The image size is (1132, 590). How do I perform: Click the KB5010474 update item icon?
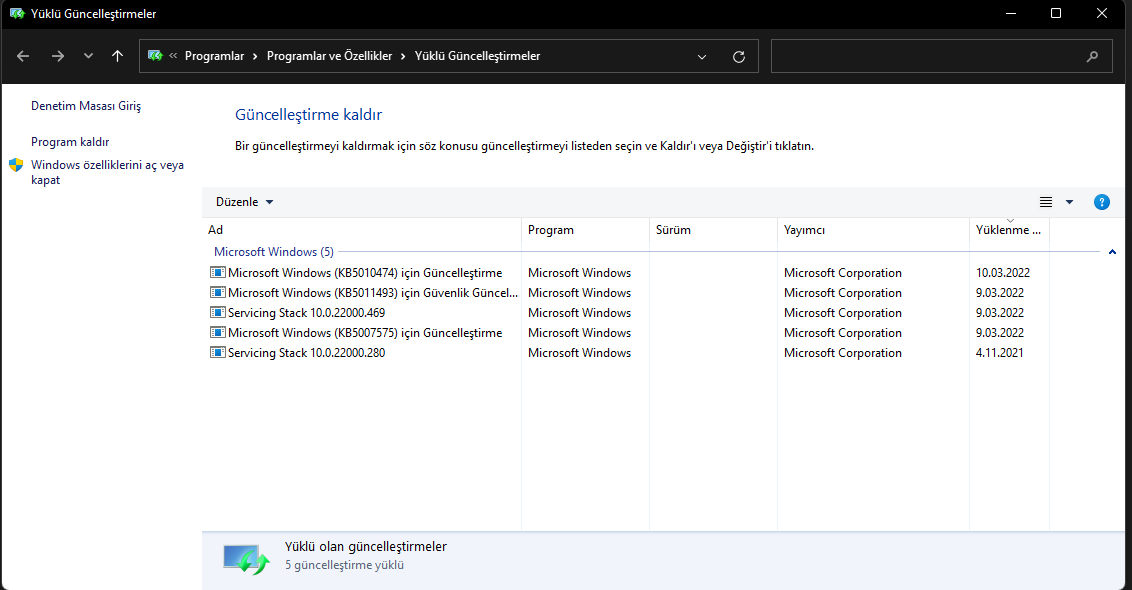tap(218, 273)
